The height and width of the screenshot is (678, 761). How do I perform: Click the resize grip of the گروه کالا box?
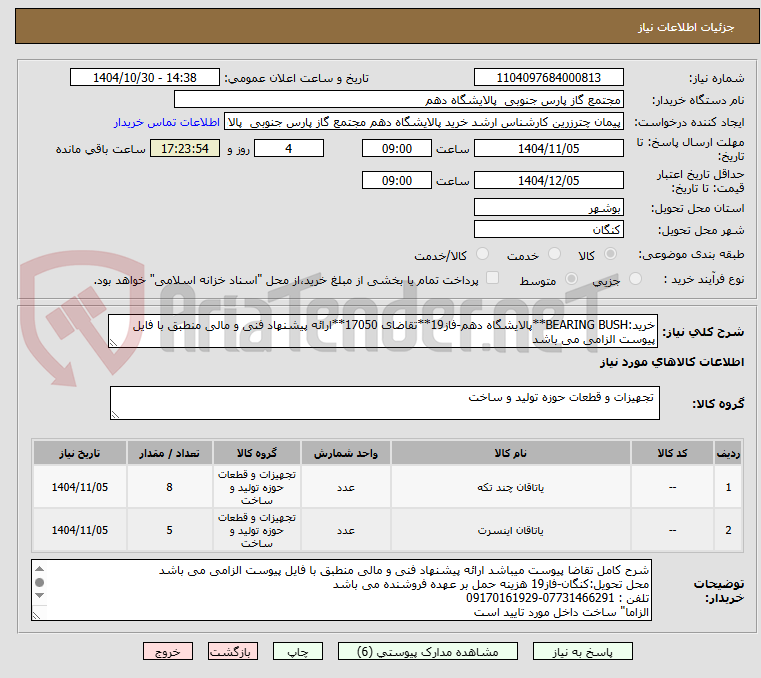point(115,414)
